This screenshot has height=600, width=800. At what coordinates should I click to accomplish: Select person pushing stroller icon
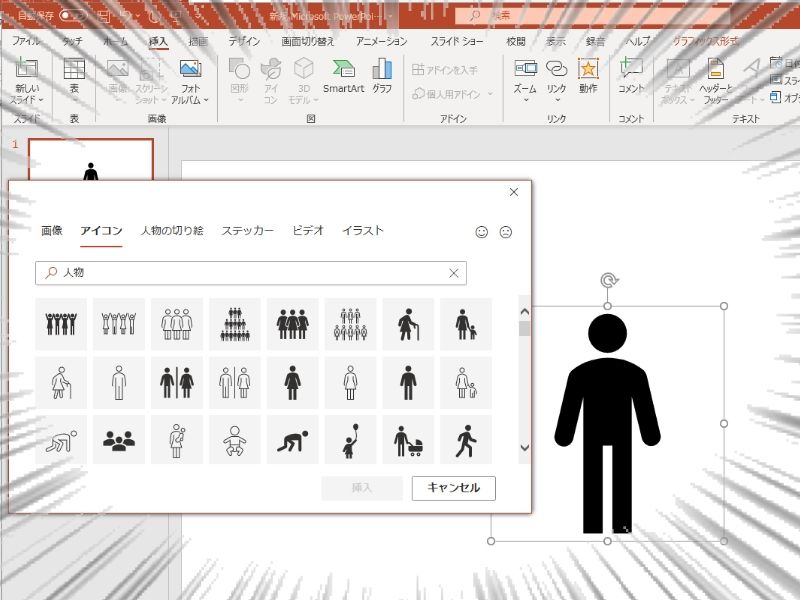tap(408, 440)
